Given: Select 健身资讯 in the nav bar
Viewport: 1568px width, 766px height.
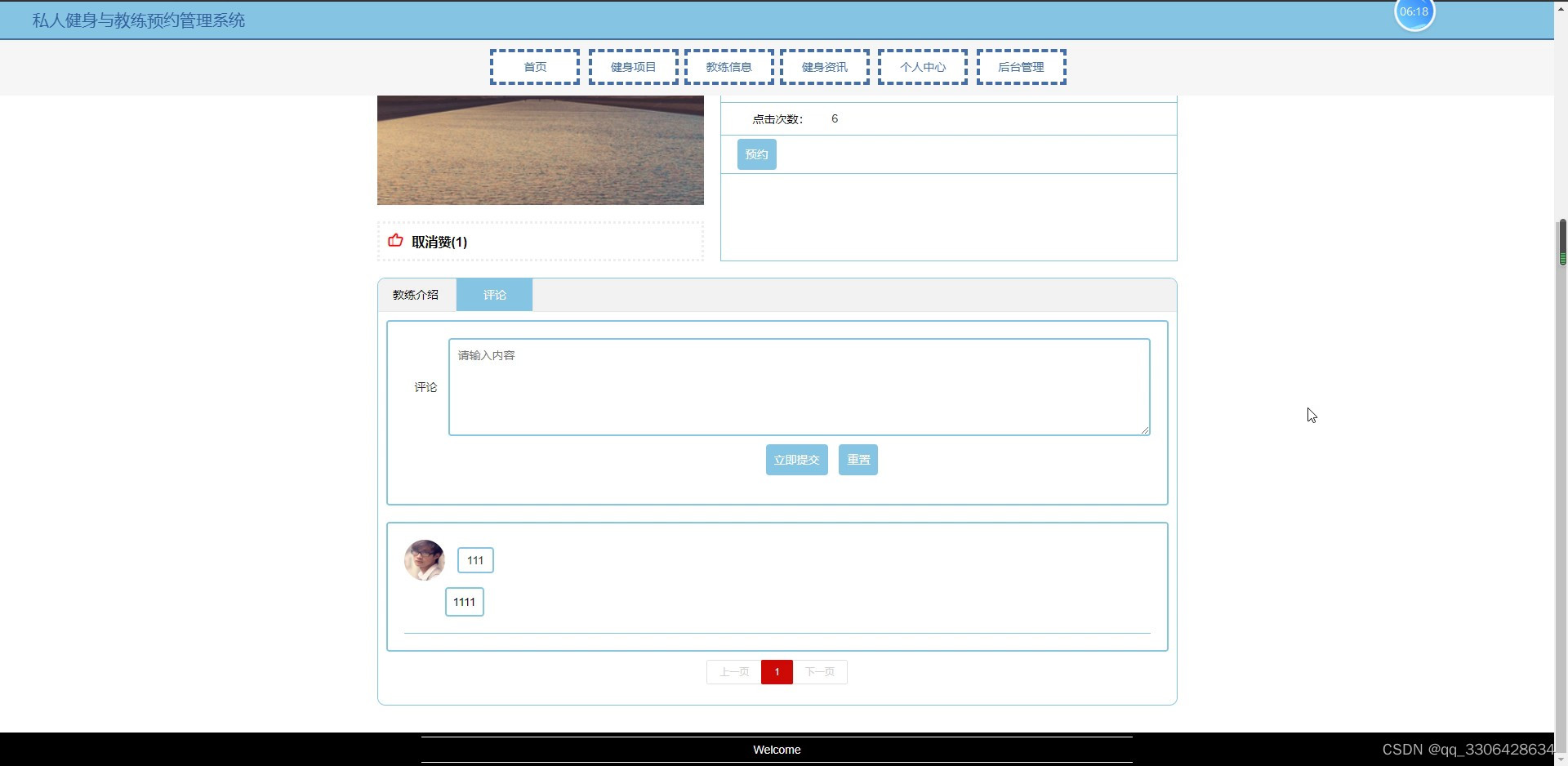Looking at the screenshot, I should (825, 67).
